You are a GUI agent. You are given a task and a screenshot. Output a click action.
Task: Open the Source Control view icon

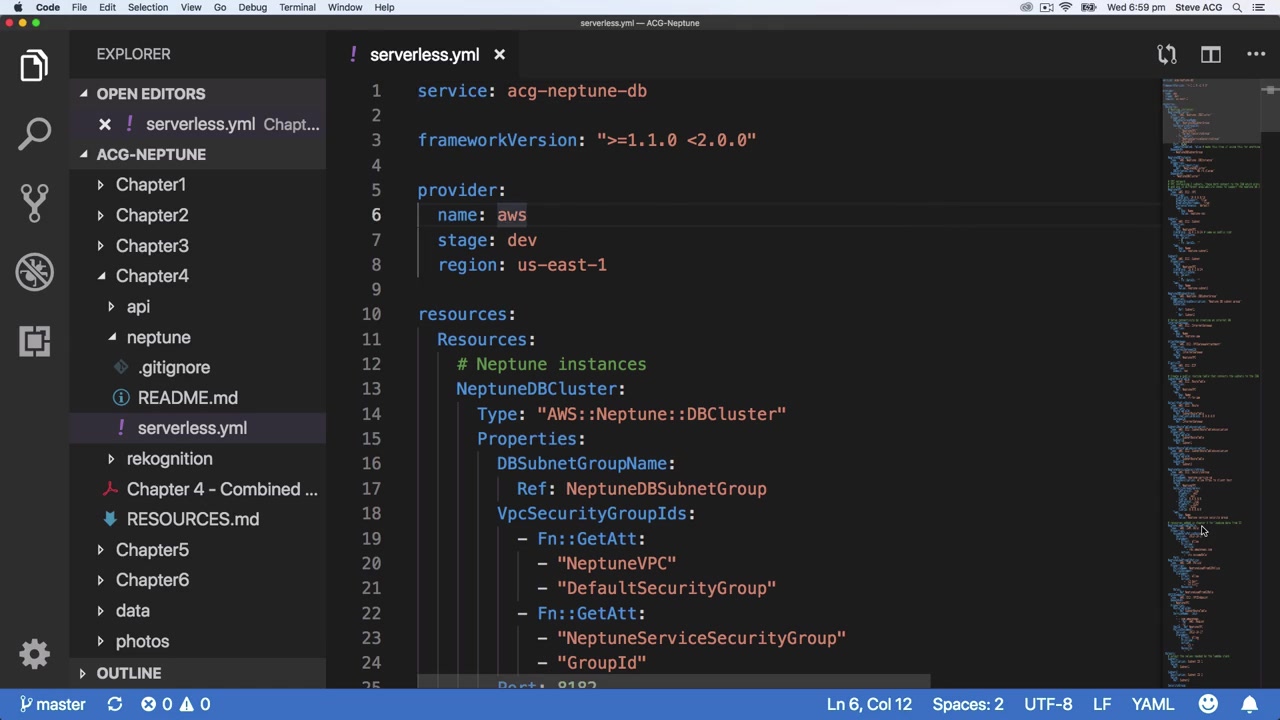coord(34,202)
